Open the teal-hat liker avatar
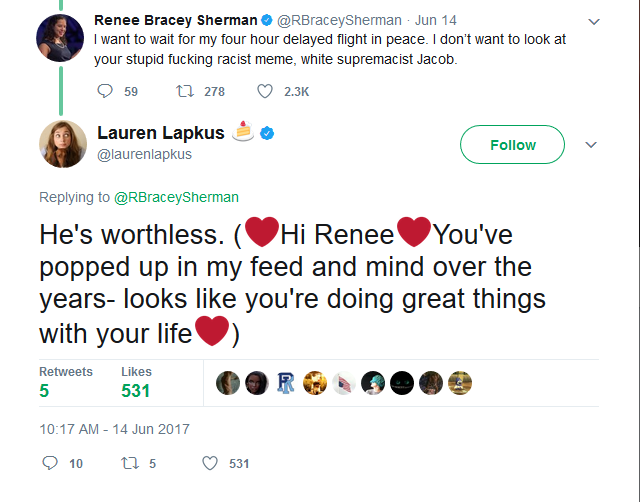 tap(373, 383)
